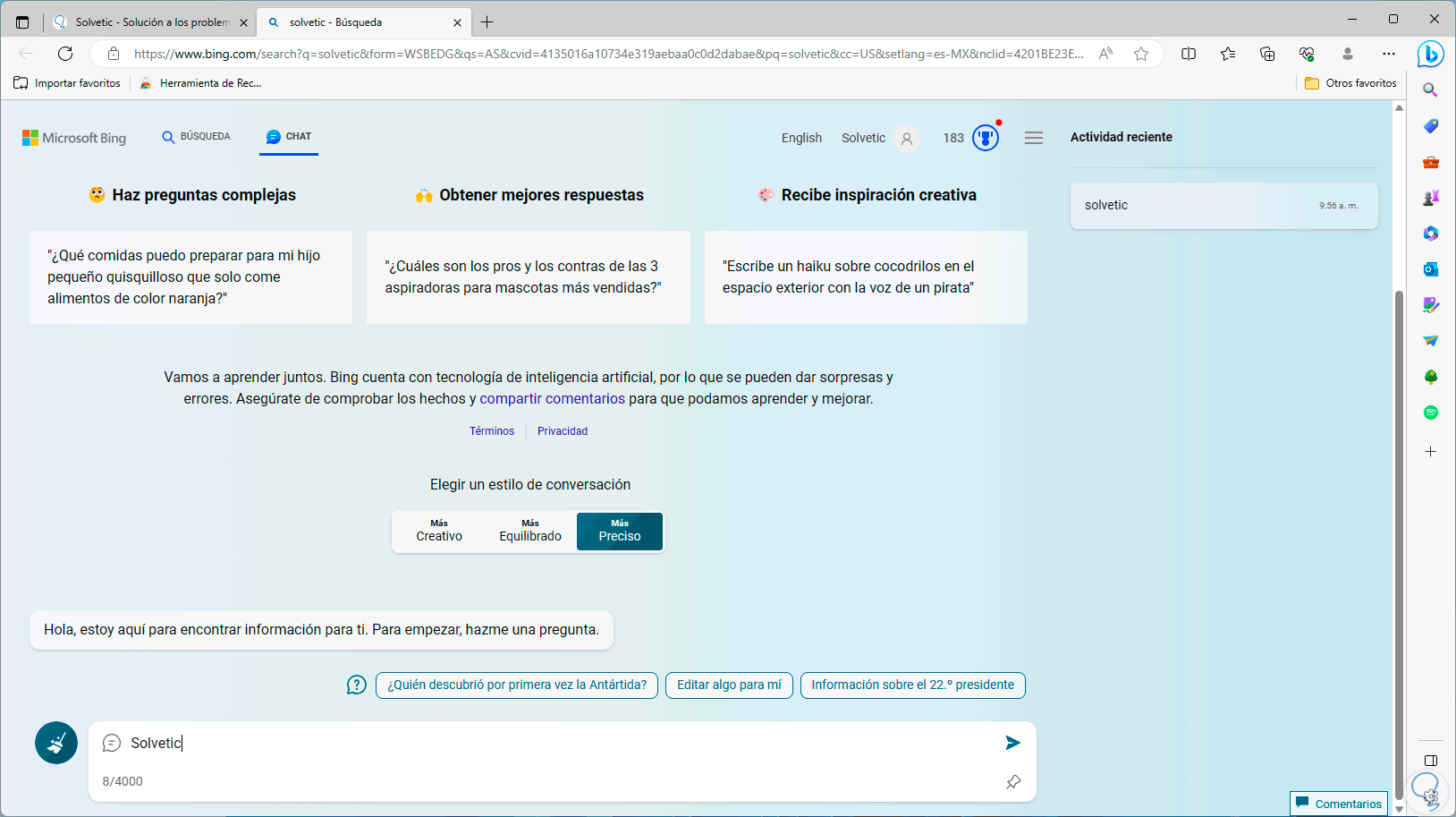Select the Más Creativo conversation style
Screen dimensions: 1456x817
pos(439,531)
